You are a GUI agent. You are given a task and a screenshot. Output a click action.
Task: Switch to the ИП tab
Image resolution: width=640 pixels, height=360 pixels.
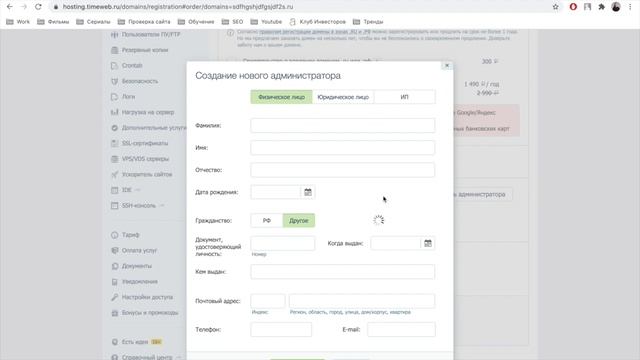(x=404, y=97)
